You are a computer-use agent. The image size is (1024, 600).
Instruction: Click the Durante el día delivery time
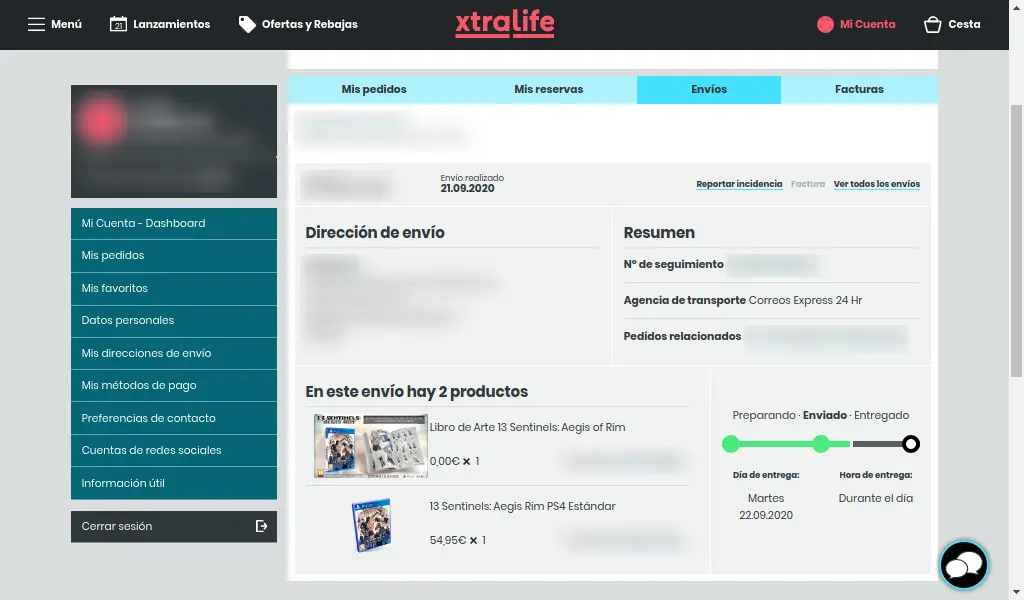[x=876, y=498]
